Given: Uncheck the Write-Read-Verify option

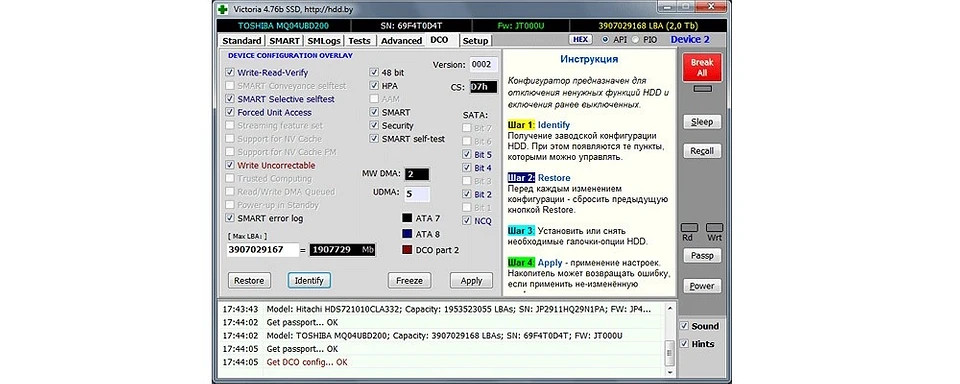Looking at the screenshot, I should 230,72.
